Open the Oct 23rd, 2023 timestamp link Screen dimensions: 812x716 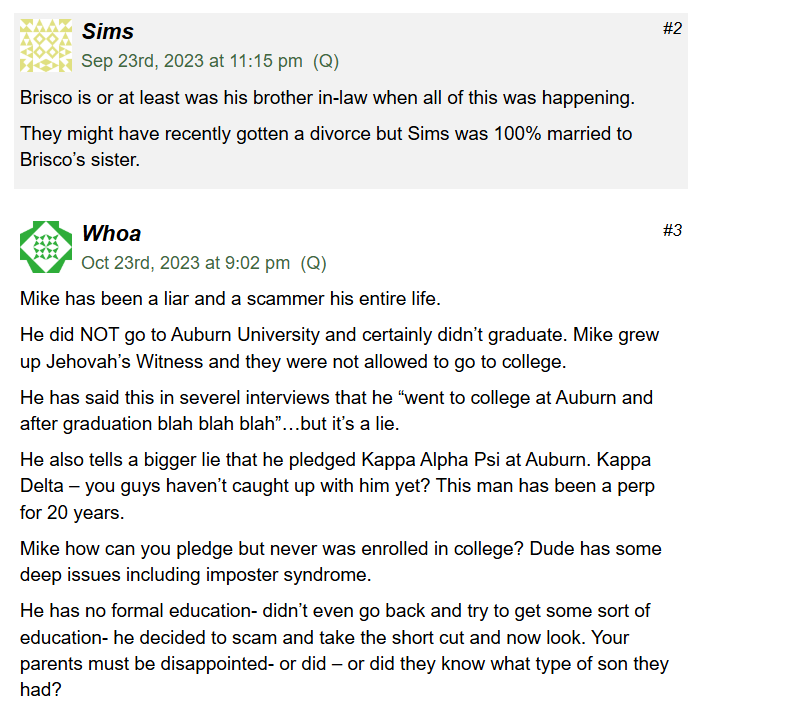tap(185, 263)
